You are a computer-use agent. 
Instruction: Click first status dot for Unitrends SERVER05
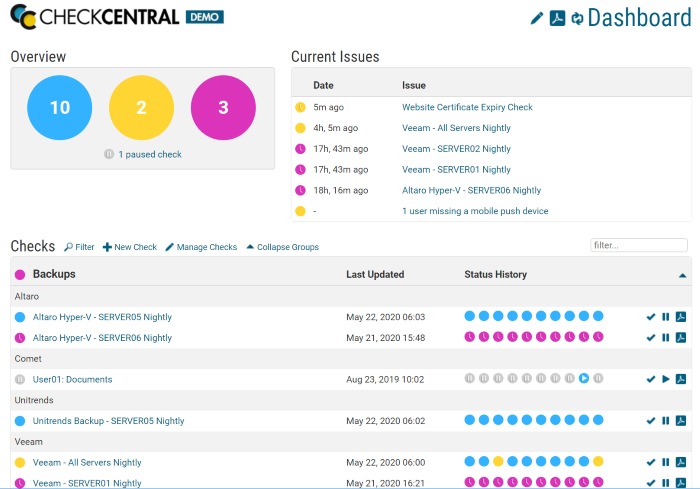coord(470,420)
